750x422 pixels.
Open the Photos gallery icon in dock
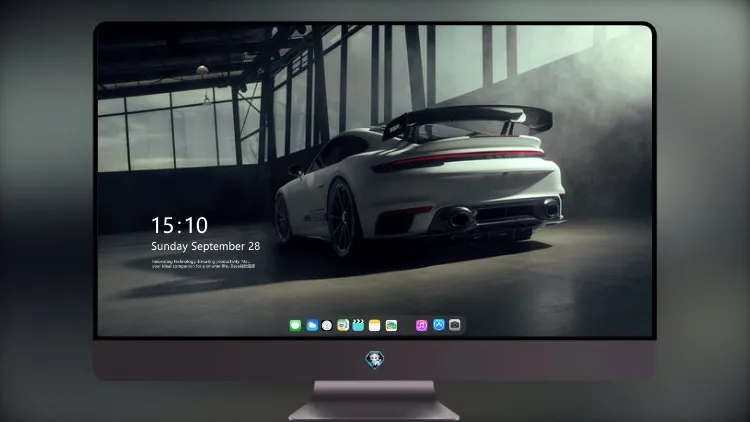point(391,325)
